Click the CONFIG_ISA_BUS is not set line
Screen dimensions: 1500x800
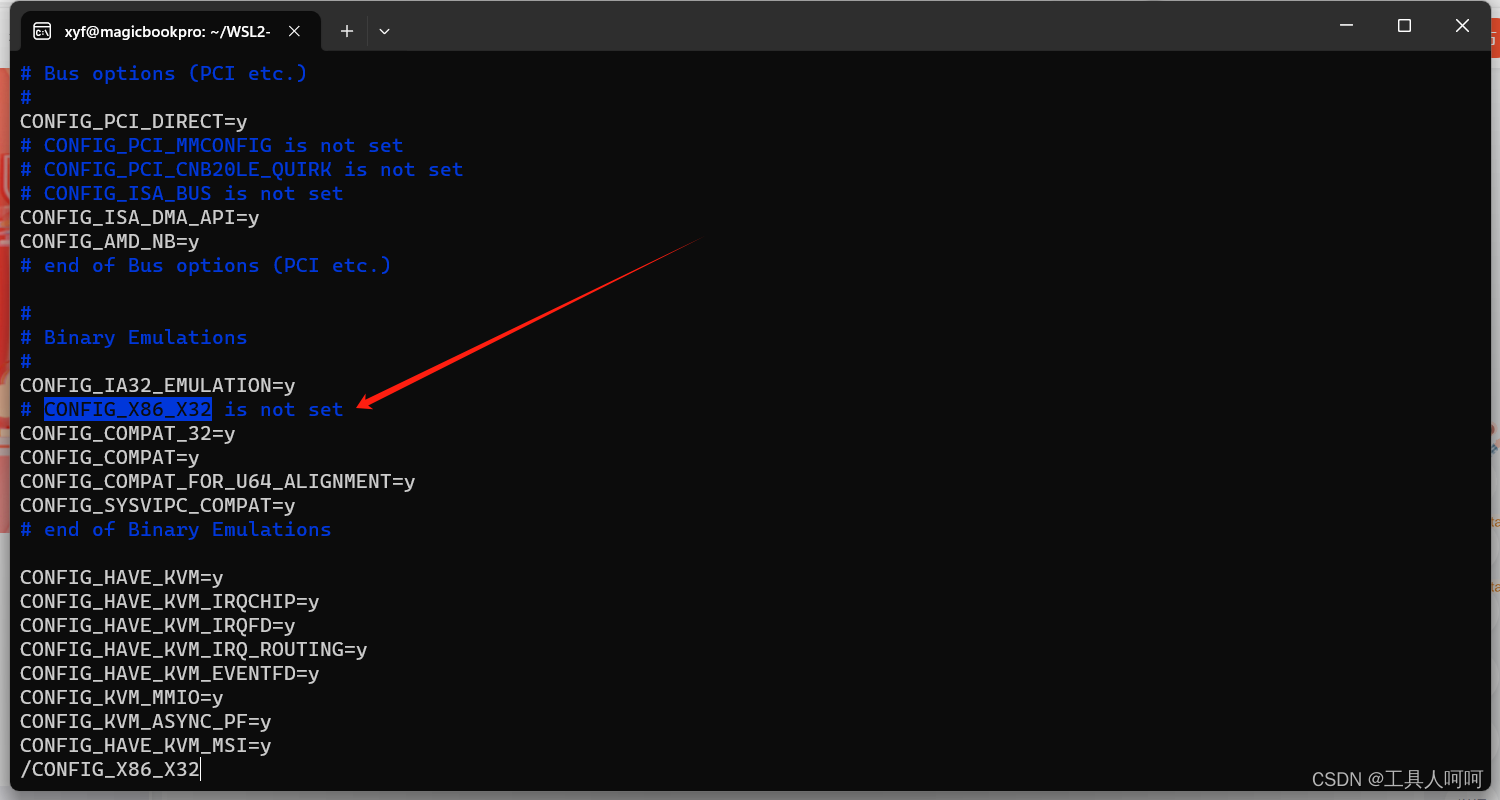pyautogui.click(x=181, y=194)
